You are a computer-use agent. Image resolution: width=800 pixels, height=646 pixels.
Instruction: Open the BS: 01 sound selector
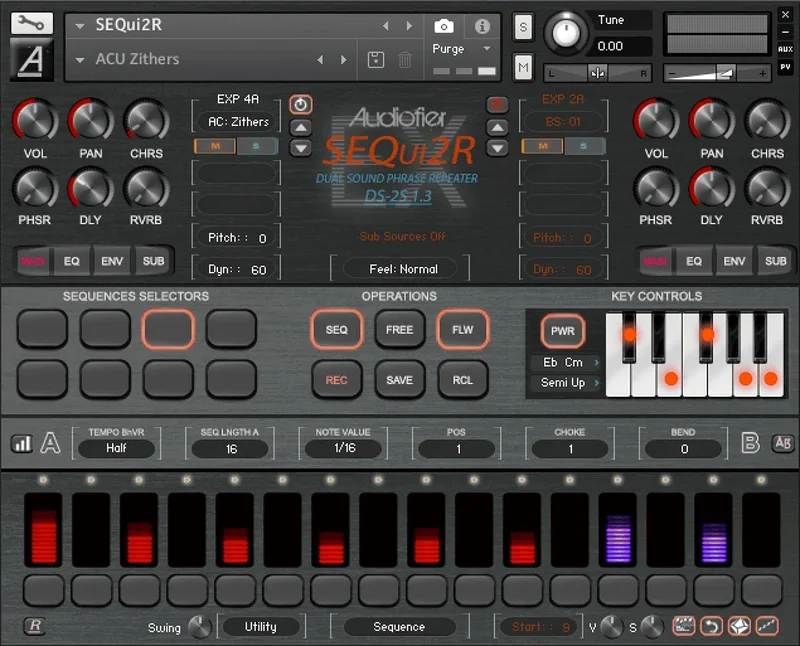563,122
